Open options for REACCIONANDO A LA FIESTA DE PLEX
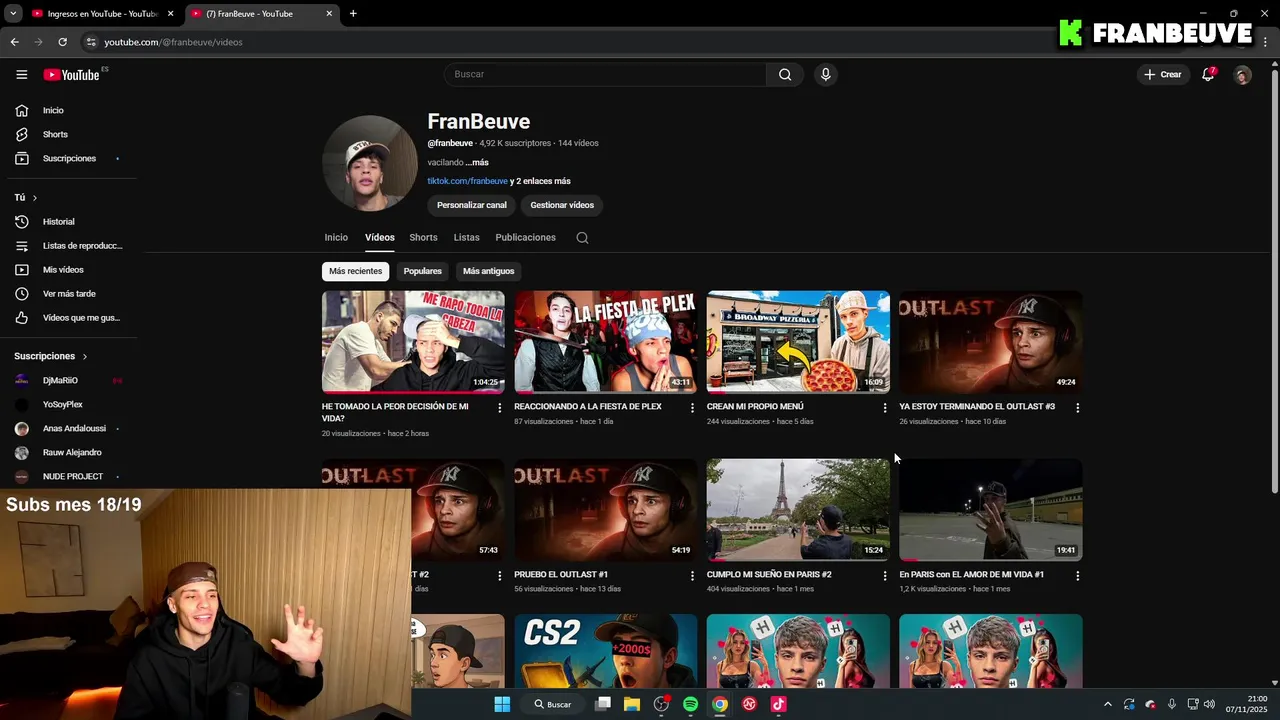1280x720 pixels. pos(692,407)
